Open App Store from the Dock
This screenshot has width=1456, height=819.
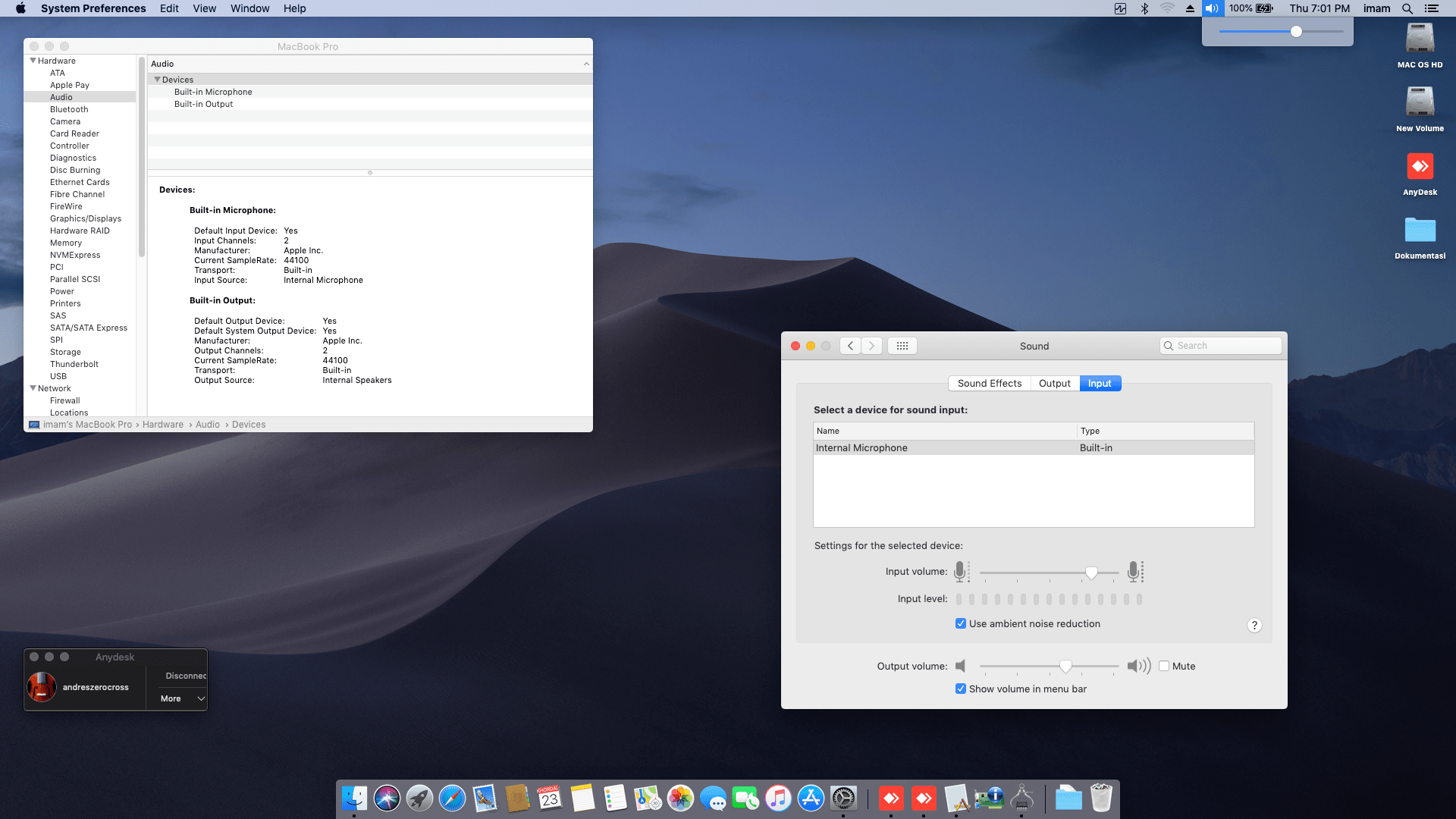[x=811, y=798]
